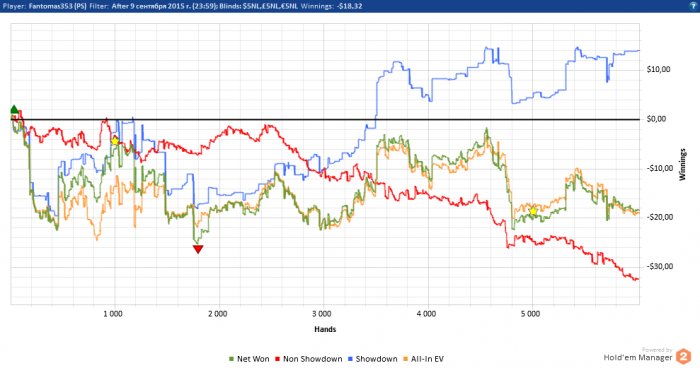Click the 2 000 x-axis label

(x=217, y=314)
